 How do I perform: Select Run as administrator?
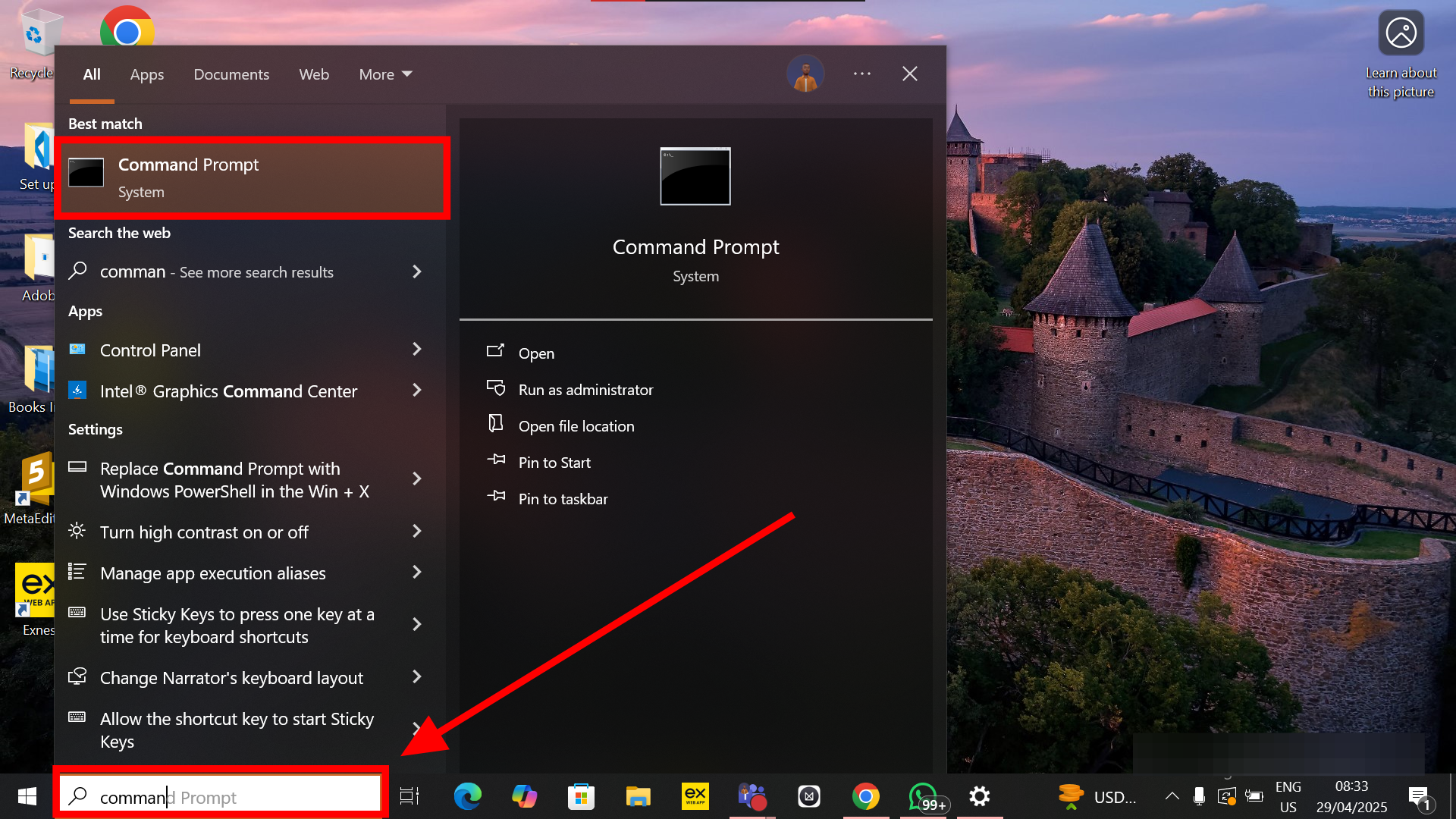tap(585, 390)
